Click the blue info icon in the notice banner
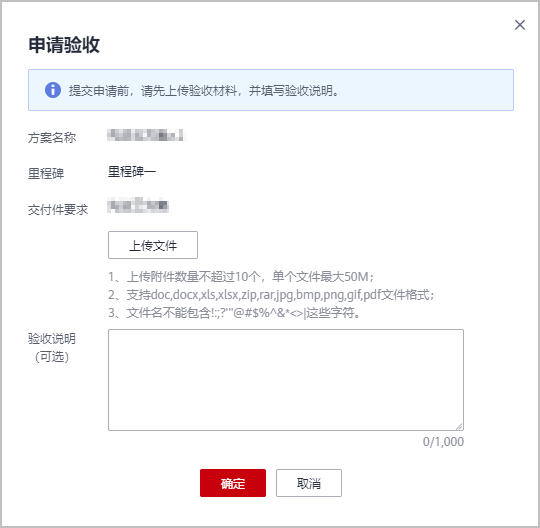Viewport: 540px width, 528px height. click(53, 90)
